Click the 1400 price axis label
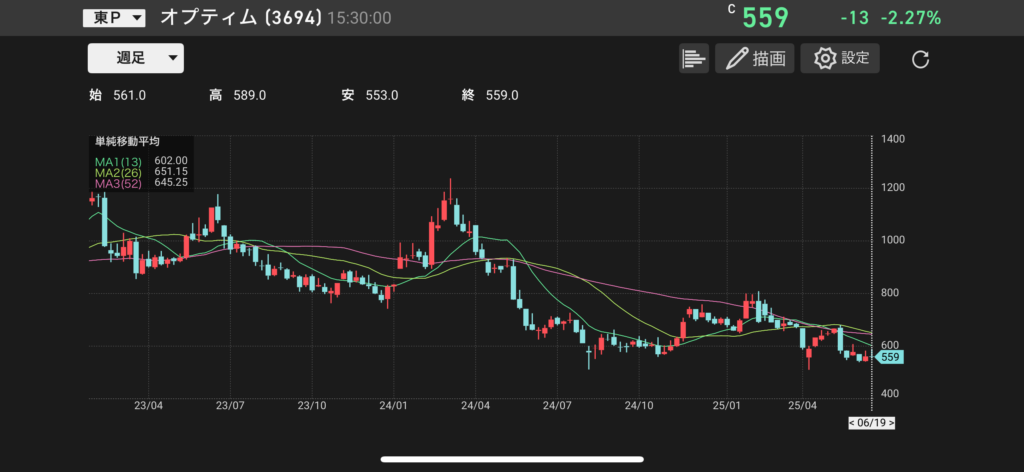The width and height of the screenshot is (1024, 472). tap(891, 140)
